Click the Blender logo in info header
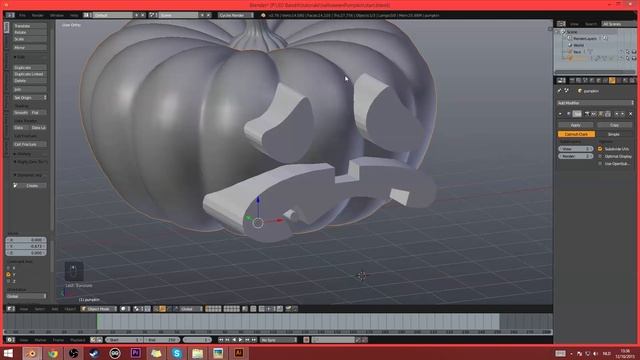 point(263,15)
